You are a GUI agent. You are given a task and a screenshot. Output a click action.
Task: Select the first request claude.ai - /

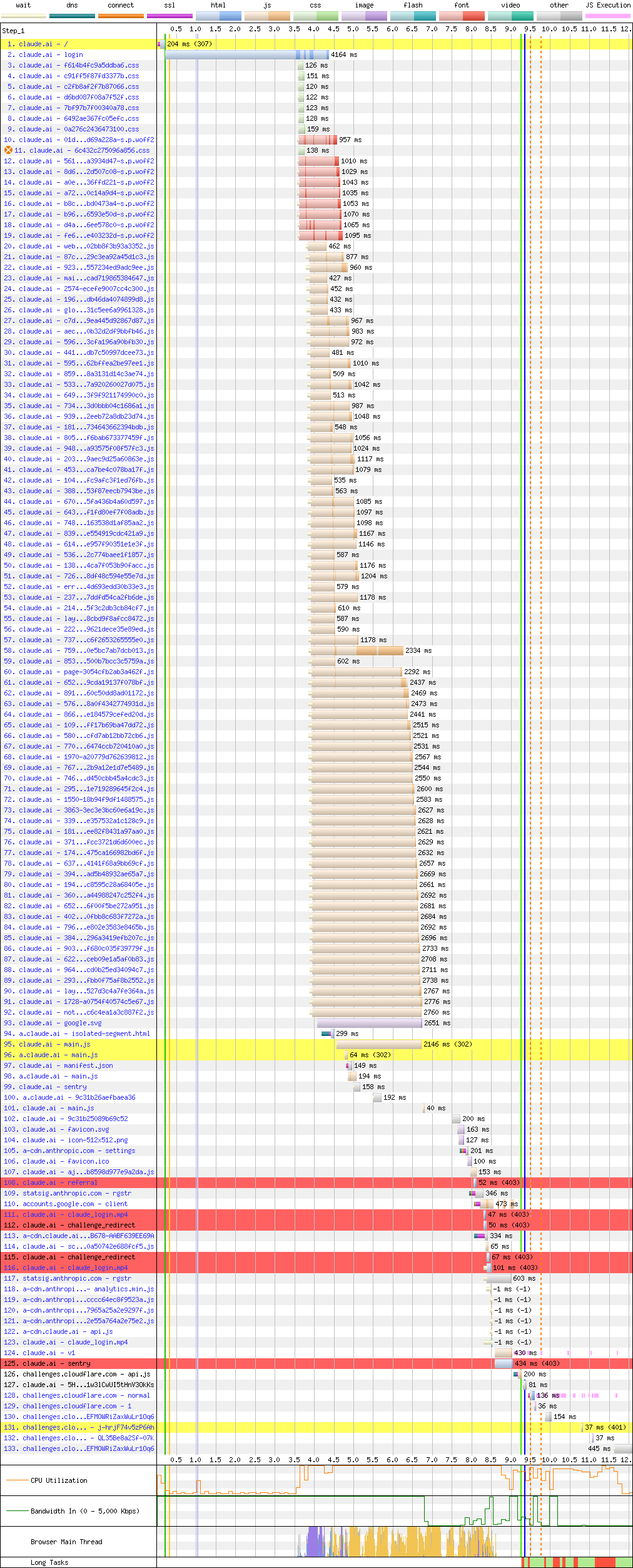point(43,44)
